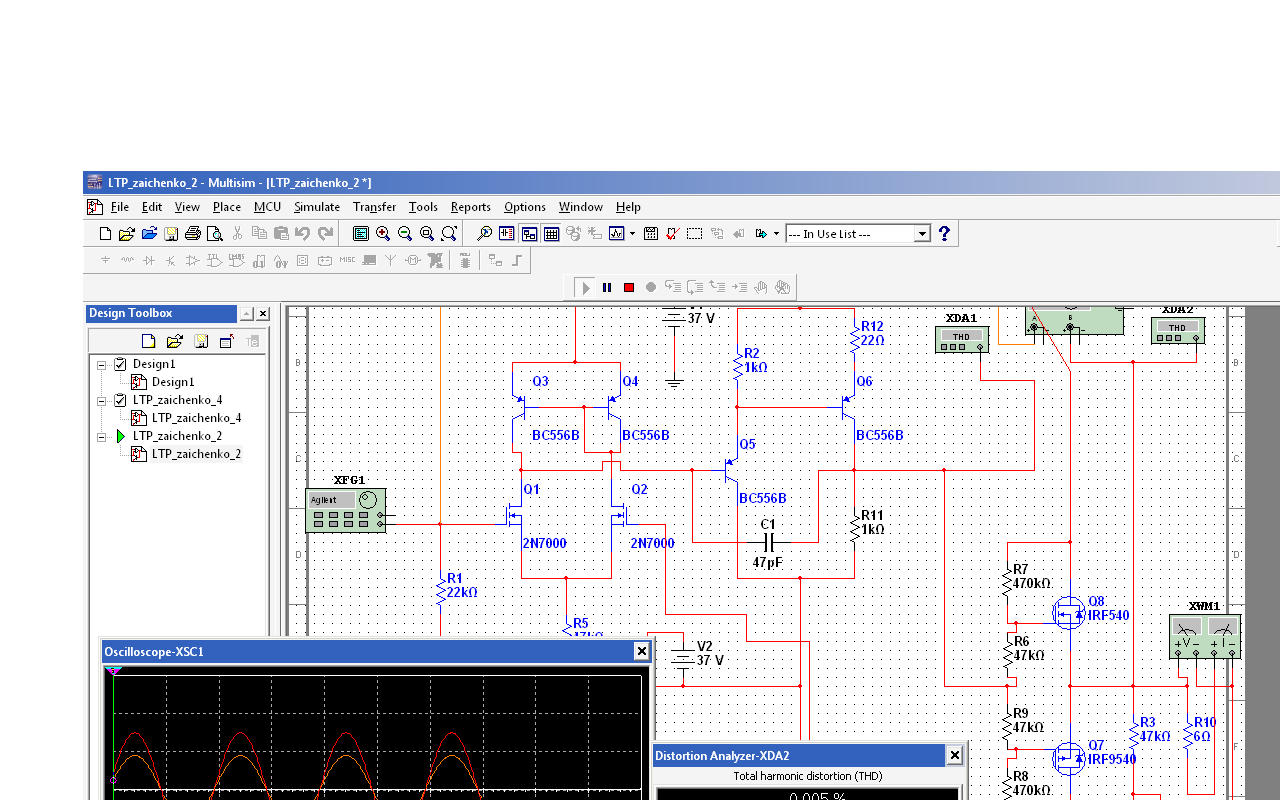
Task: Click the Zoom fit to page icon
Action: [449, 234]
